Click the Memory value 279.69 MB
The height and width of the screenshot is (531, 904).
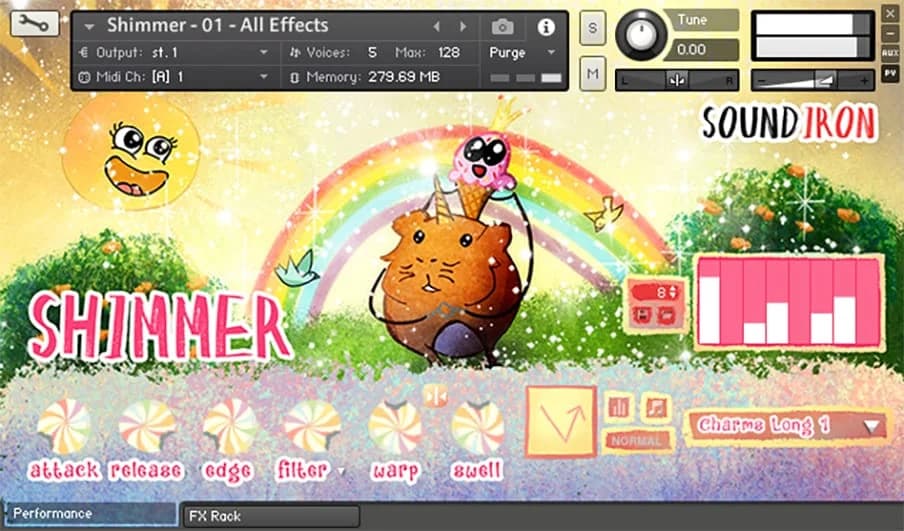click(404, 77)
